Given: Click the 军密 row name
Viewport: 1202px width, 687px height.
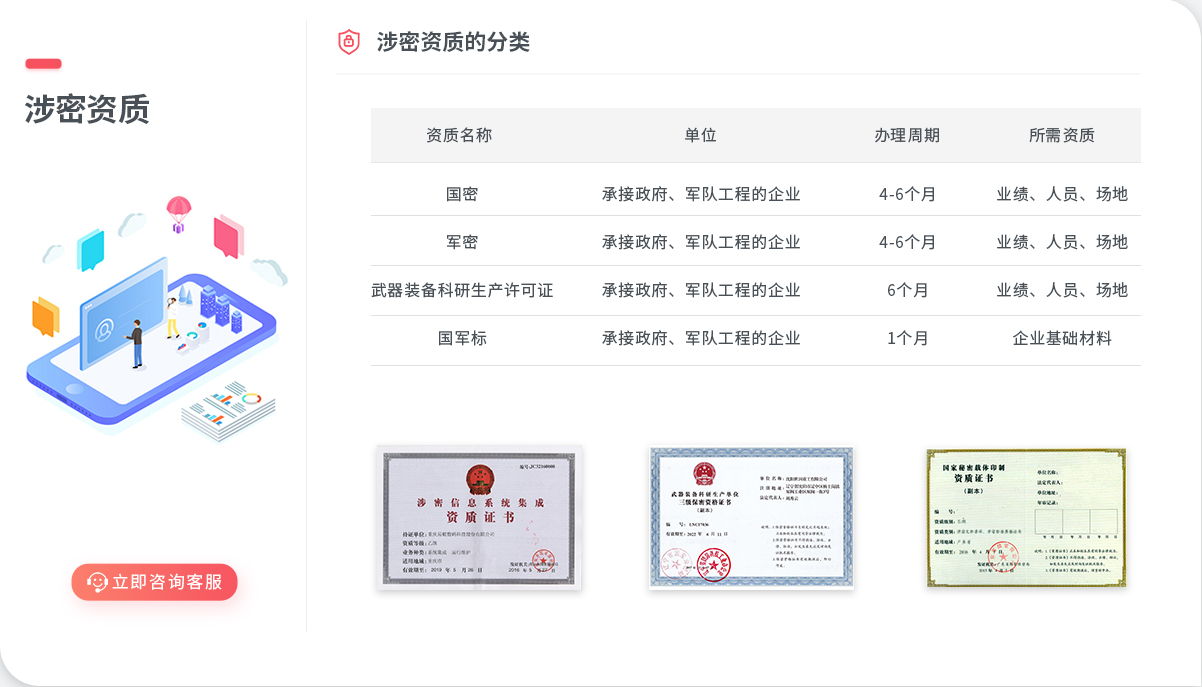Looking at the screenshot, I should (462, 242).
